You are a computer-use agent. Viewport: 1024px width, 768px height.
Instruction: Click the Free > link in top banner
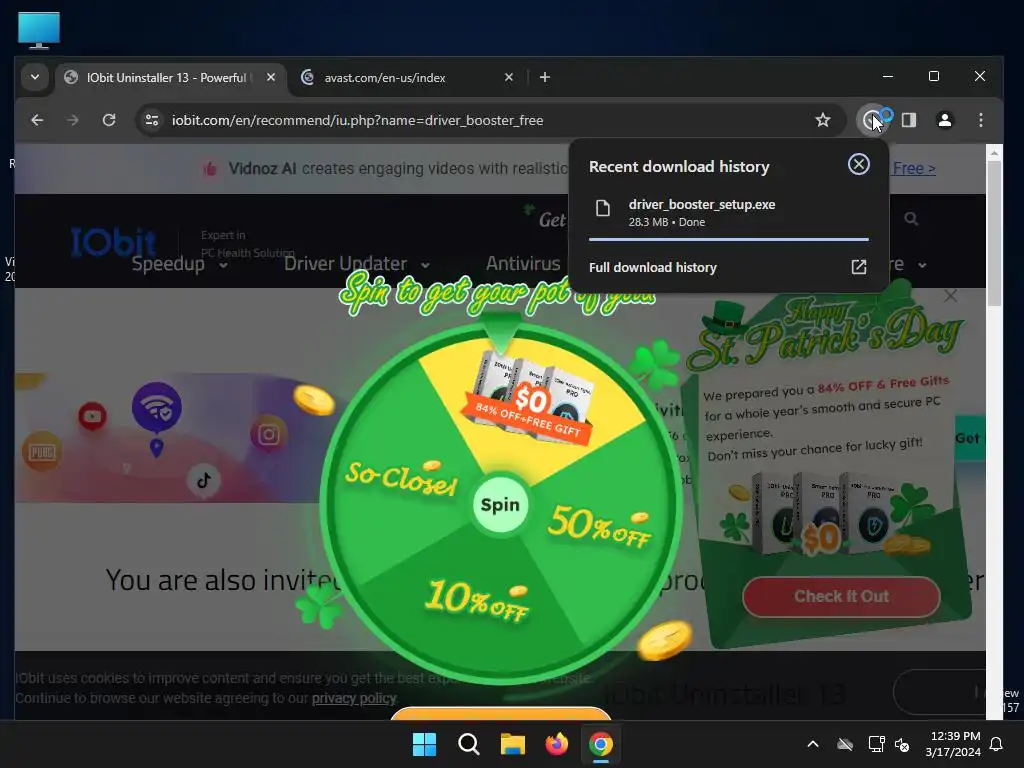[x=914, y=168]
